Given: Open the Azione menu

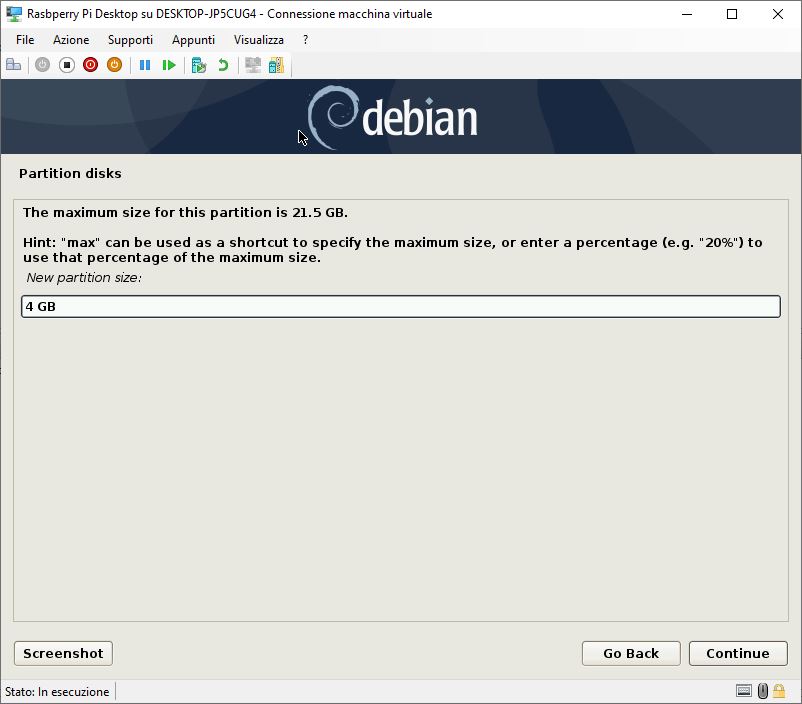Looking at the screenshot, I should [x=71, y=40].
